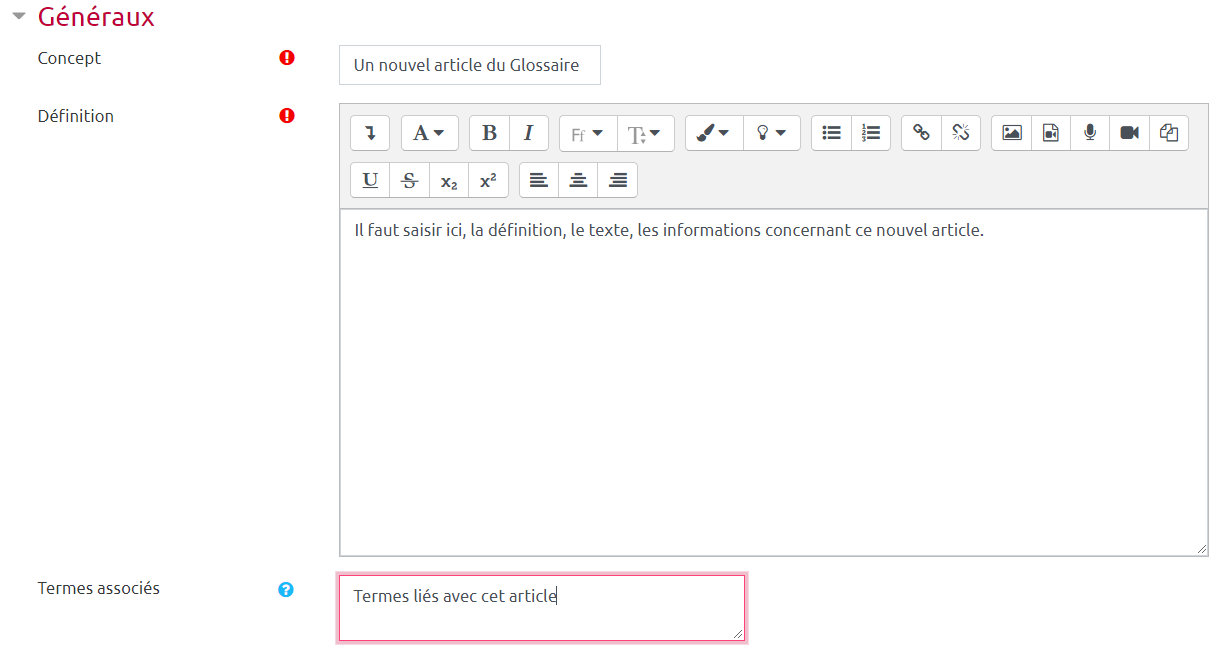Insert an unordered bullet list
The height and width of the screenshot is (653, 1219).
click(831, 133)
